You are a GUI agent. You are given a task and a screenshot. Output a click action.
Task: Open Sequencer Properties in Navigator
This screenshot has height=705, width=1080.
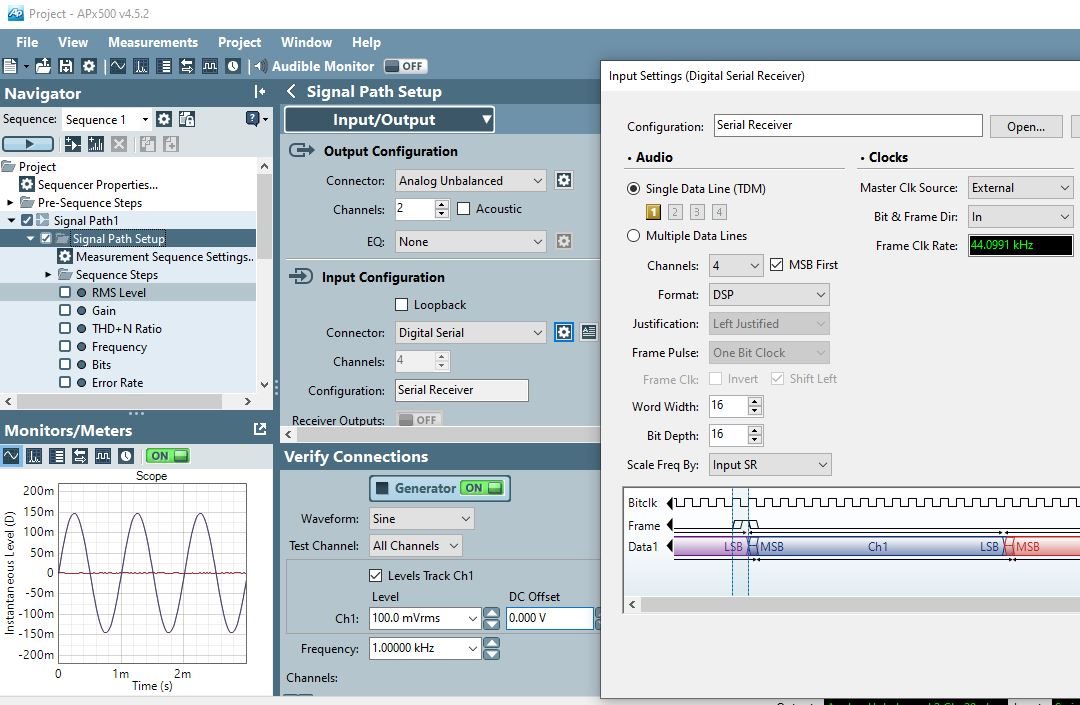[97, 185]
